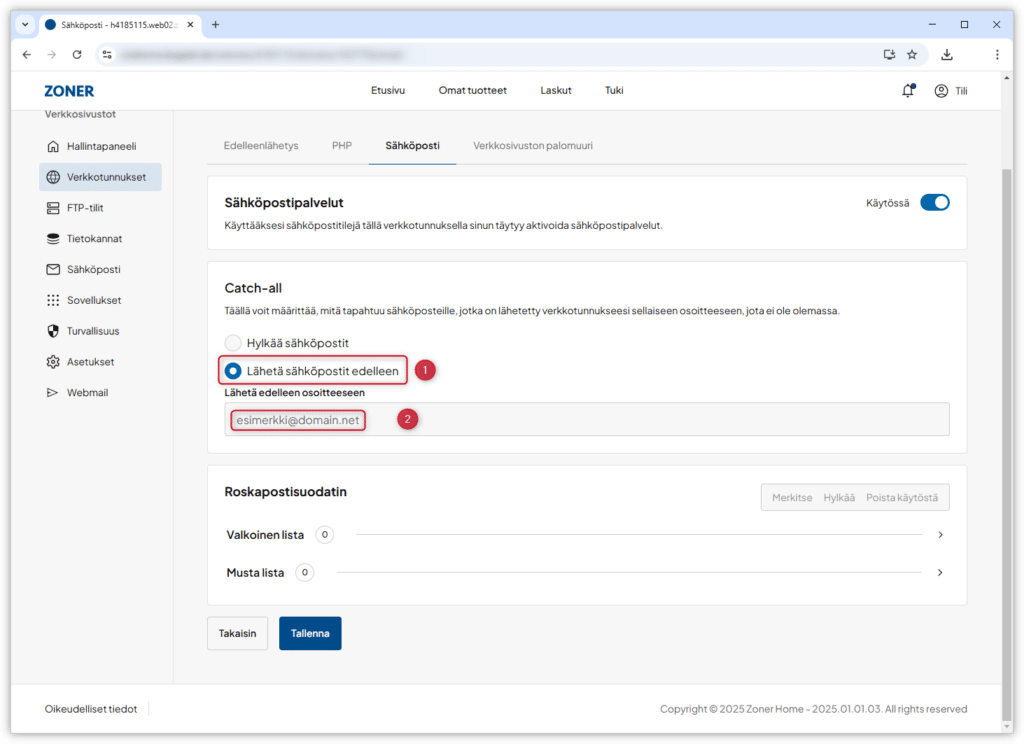Click the Turvallisuus shield icon

pyautogui.click(x=54, y=331)
